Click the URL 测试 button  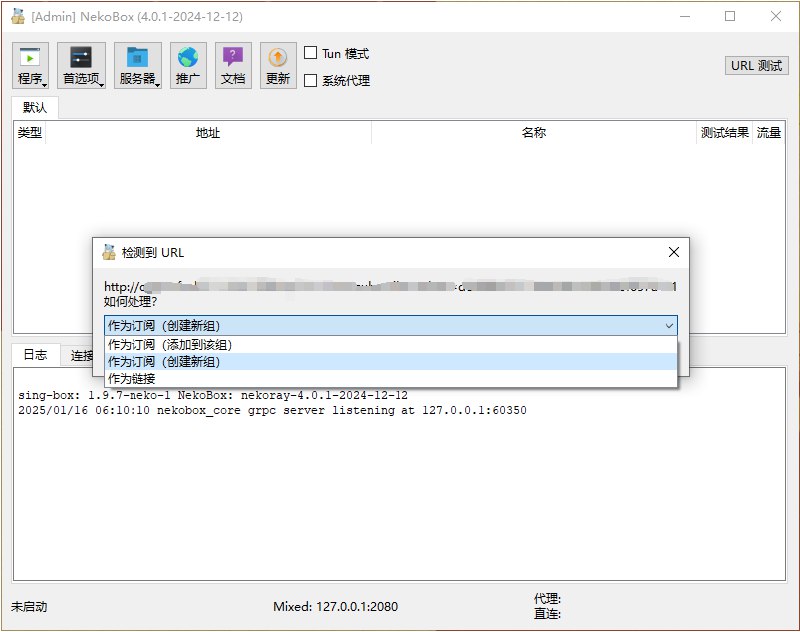coord(756,65)
